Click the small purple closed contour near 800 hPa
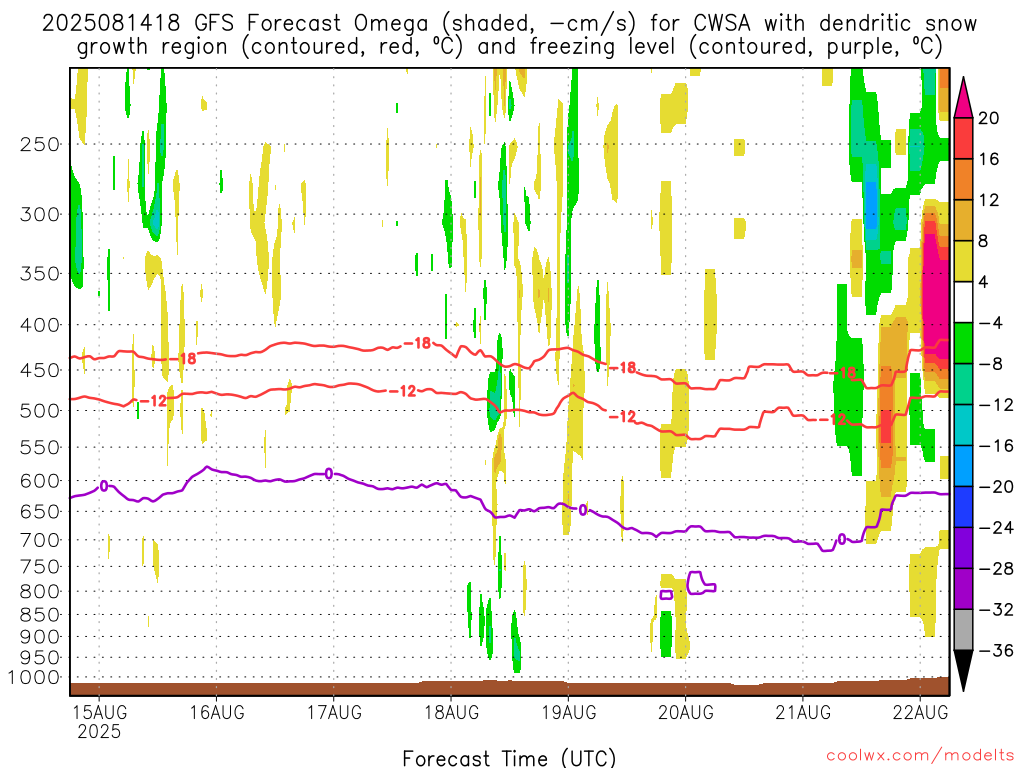The width and height of the screenshot is (1024, 768). coord(667,594)
